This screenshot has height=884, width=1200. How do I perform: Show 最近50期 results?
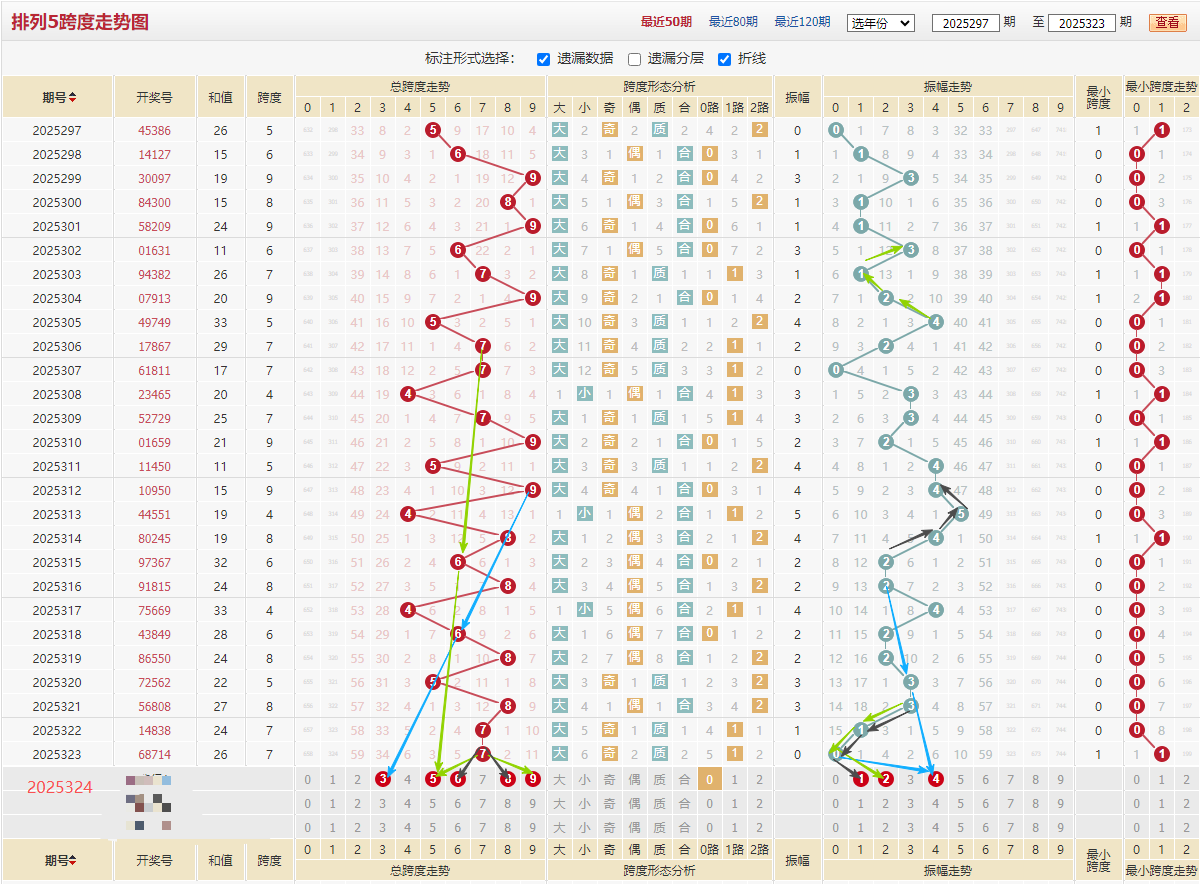pyautogui.click(x=665, y=22)
